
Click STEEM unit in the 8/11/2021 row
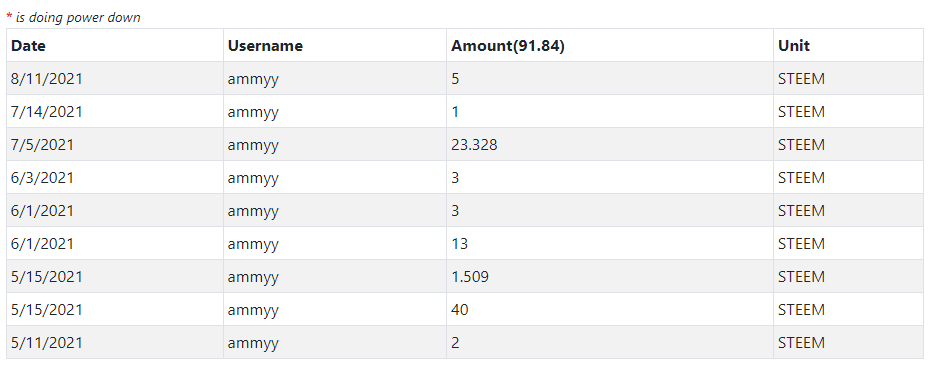tap(848, 79)
